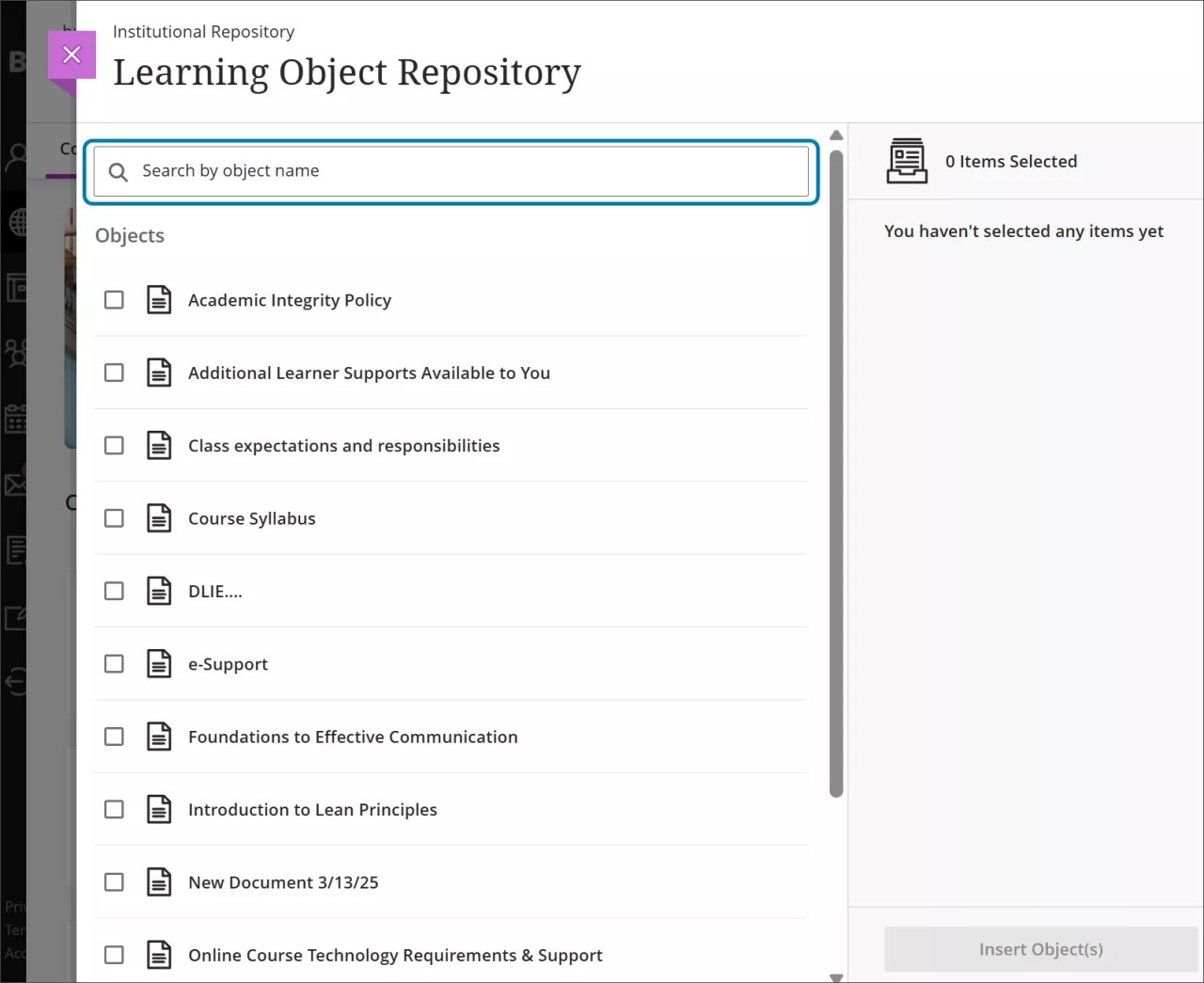Click the Groups people icon in sidebar

coord(17,354)
